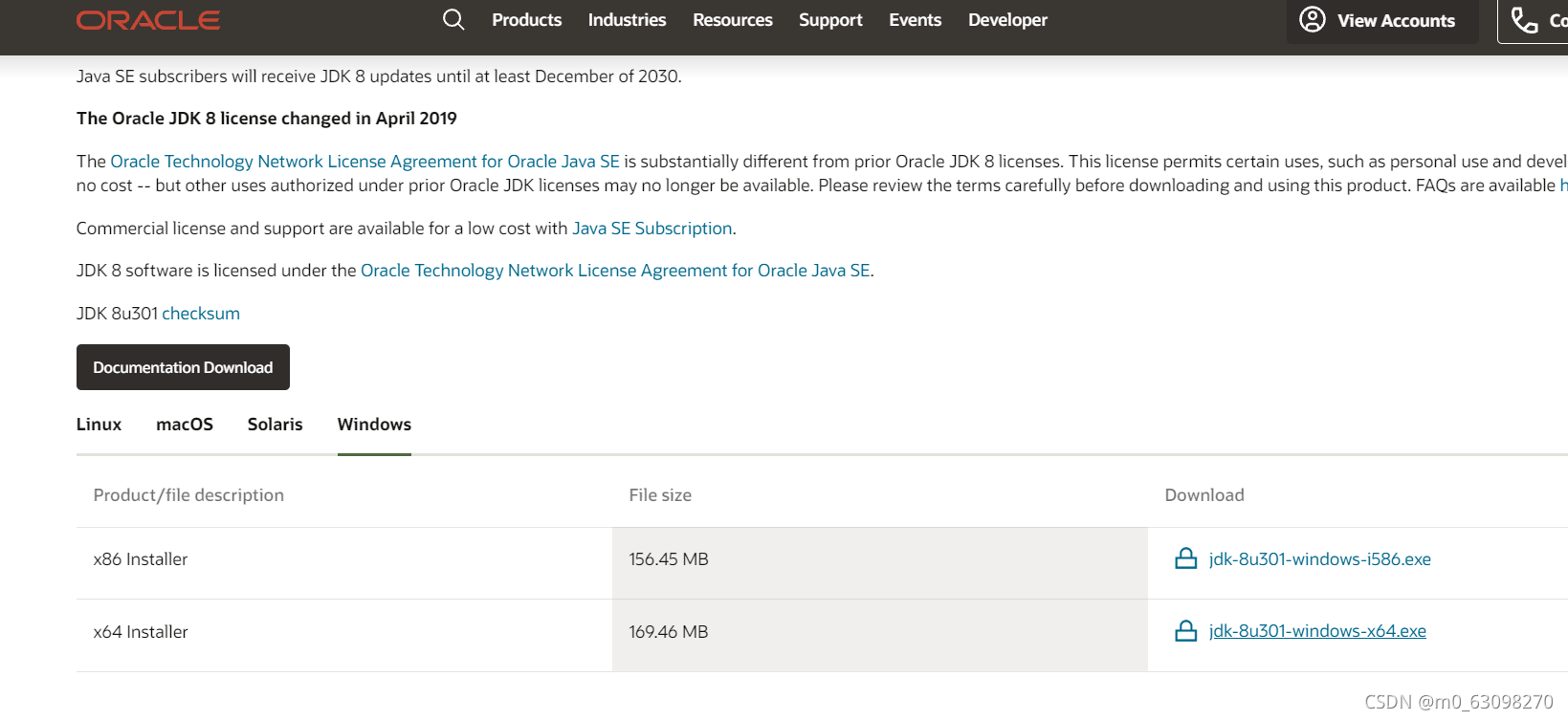Switch to the Solaris tab

[x=276, y=425]
